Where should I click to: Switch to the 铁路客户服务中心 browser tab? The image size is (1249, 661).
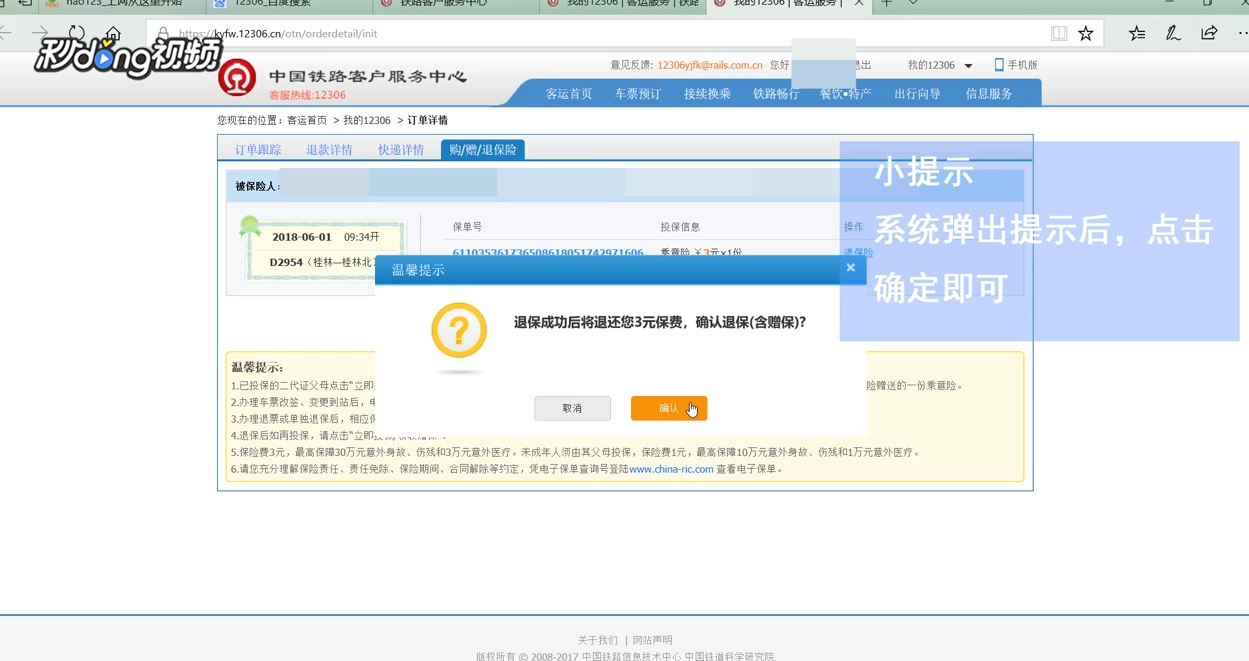click(x=455, y=4)
